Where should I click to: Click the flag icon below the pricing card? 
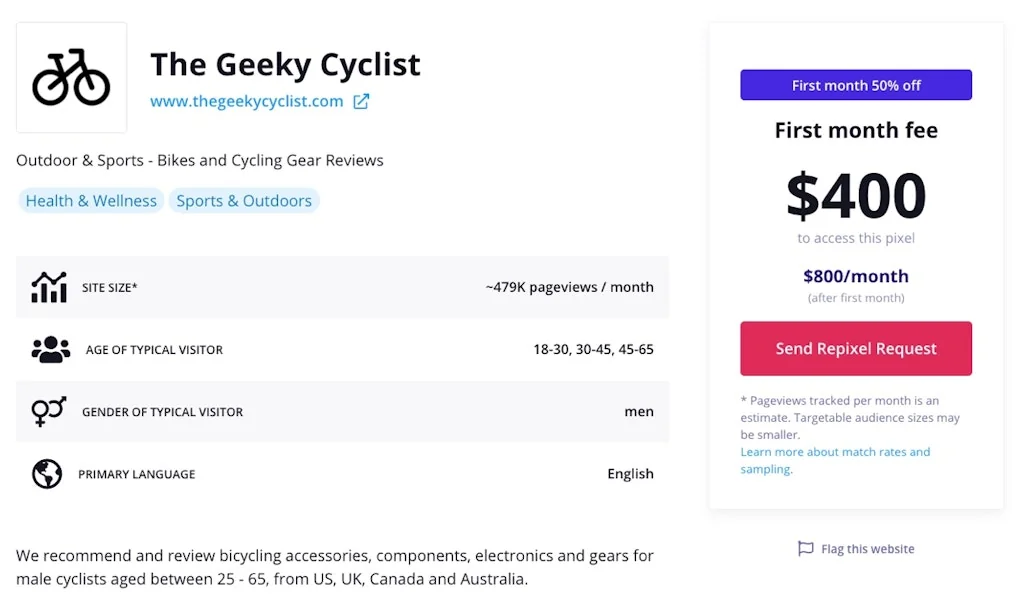(805, 549)
